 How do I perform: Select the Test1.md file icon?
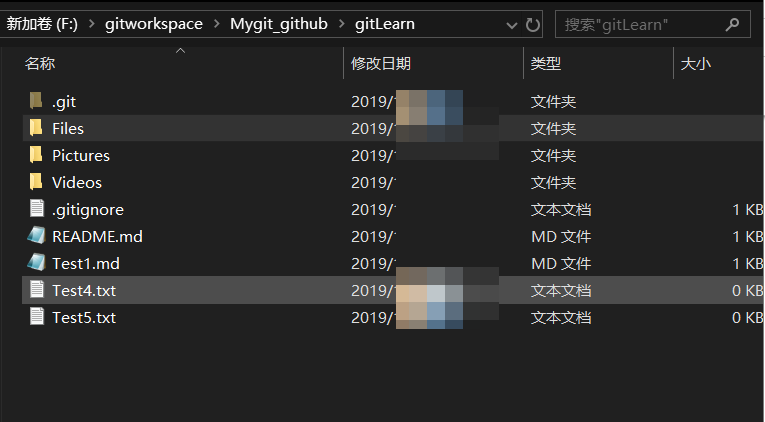pyautogui.click(x=36, y=263)
